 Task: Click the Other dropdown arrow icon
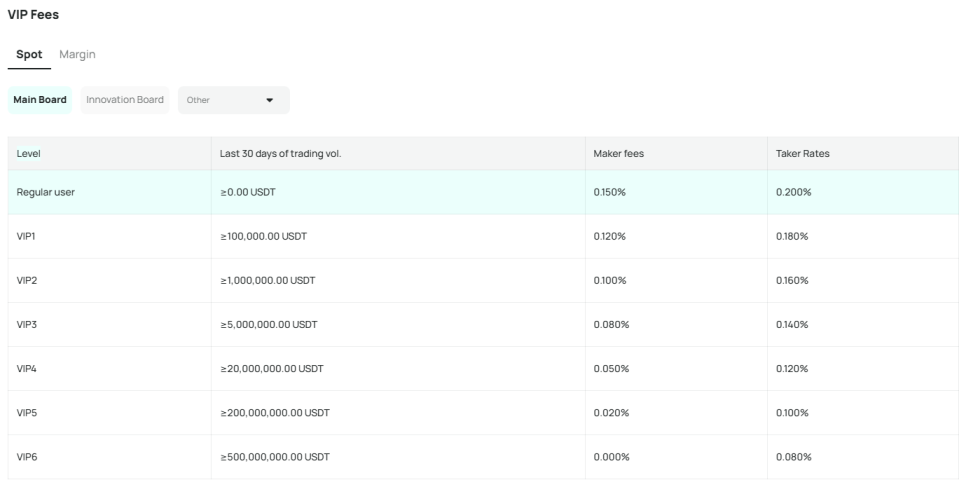[x=269, y=100]
